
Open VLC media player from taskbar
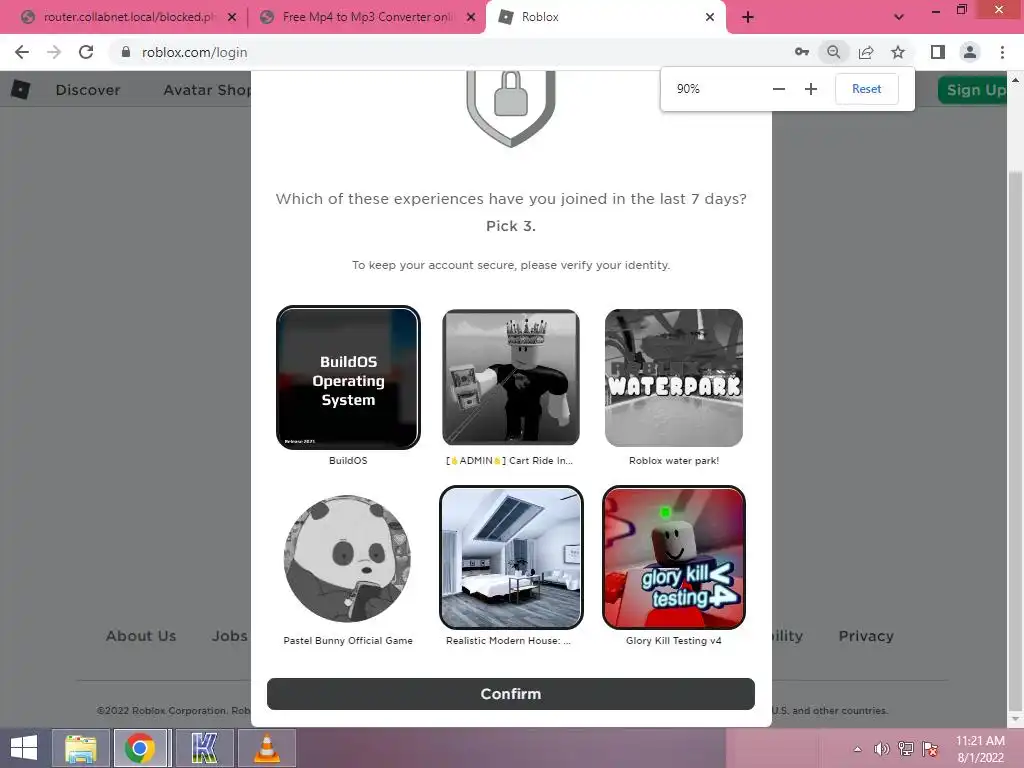point(266,748)
